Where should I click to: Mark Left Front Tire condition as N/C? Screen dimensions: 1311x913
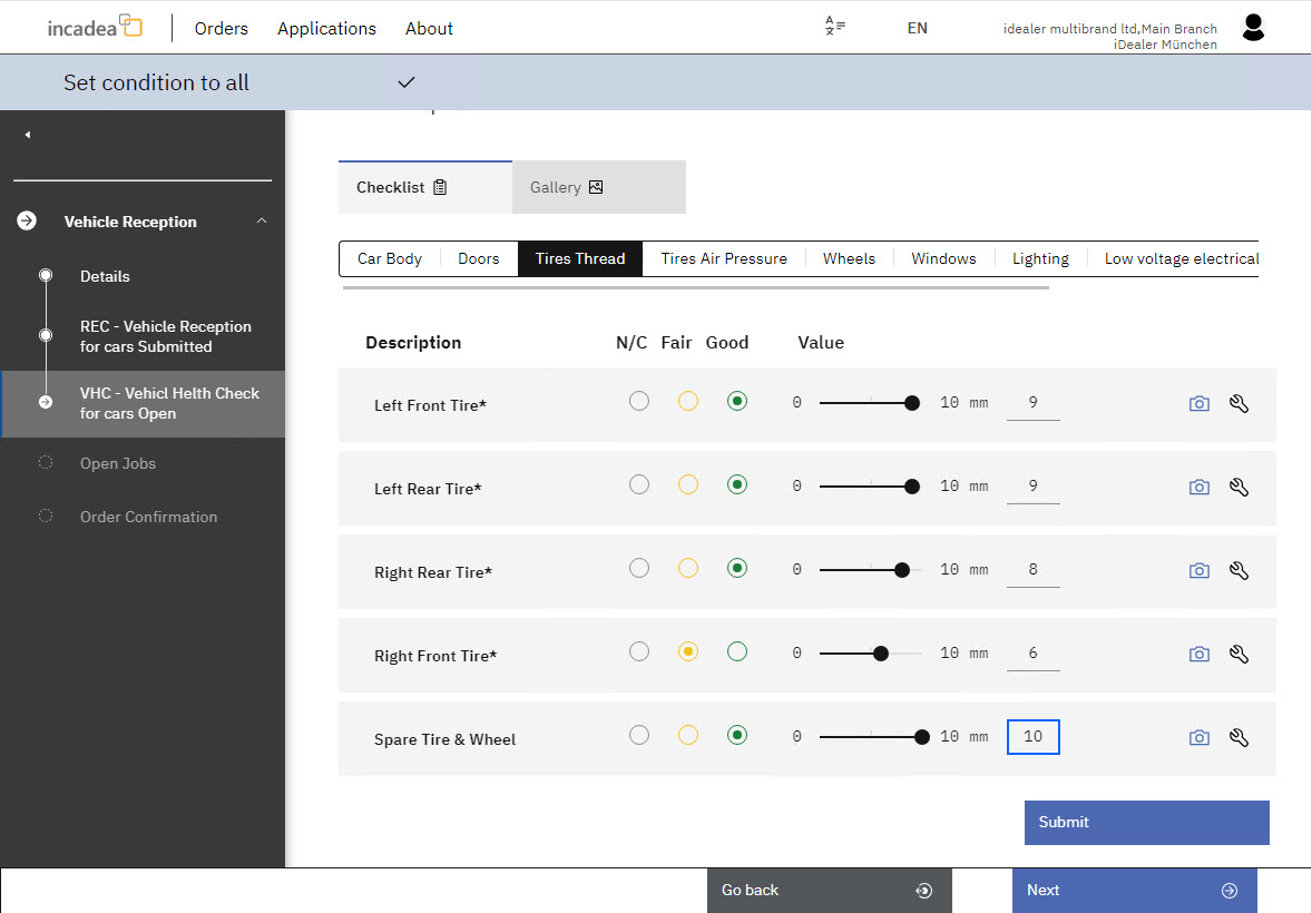tap(639, 400)
